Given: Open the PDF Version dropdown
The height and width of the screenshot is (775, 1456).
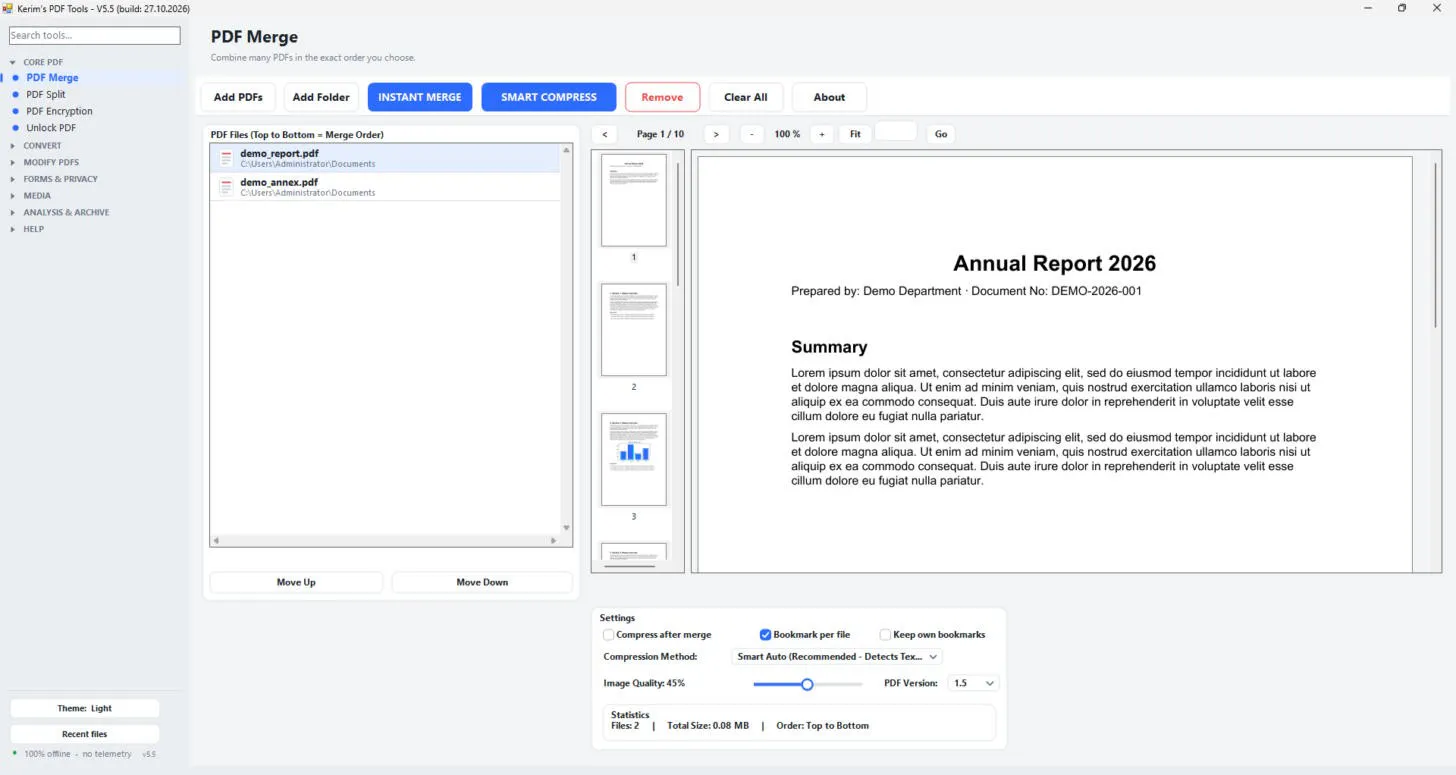Looking at the screenshot, I should coord(974,683).
